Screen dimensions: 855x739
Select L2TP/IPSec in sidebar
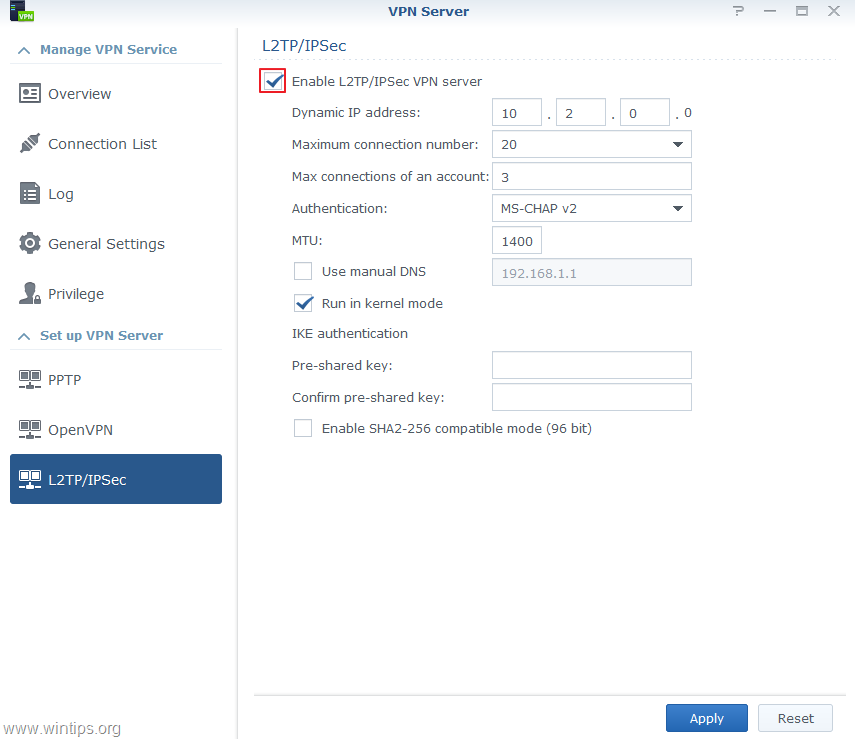[116, 479]
